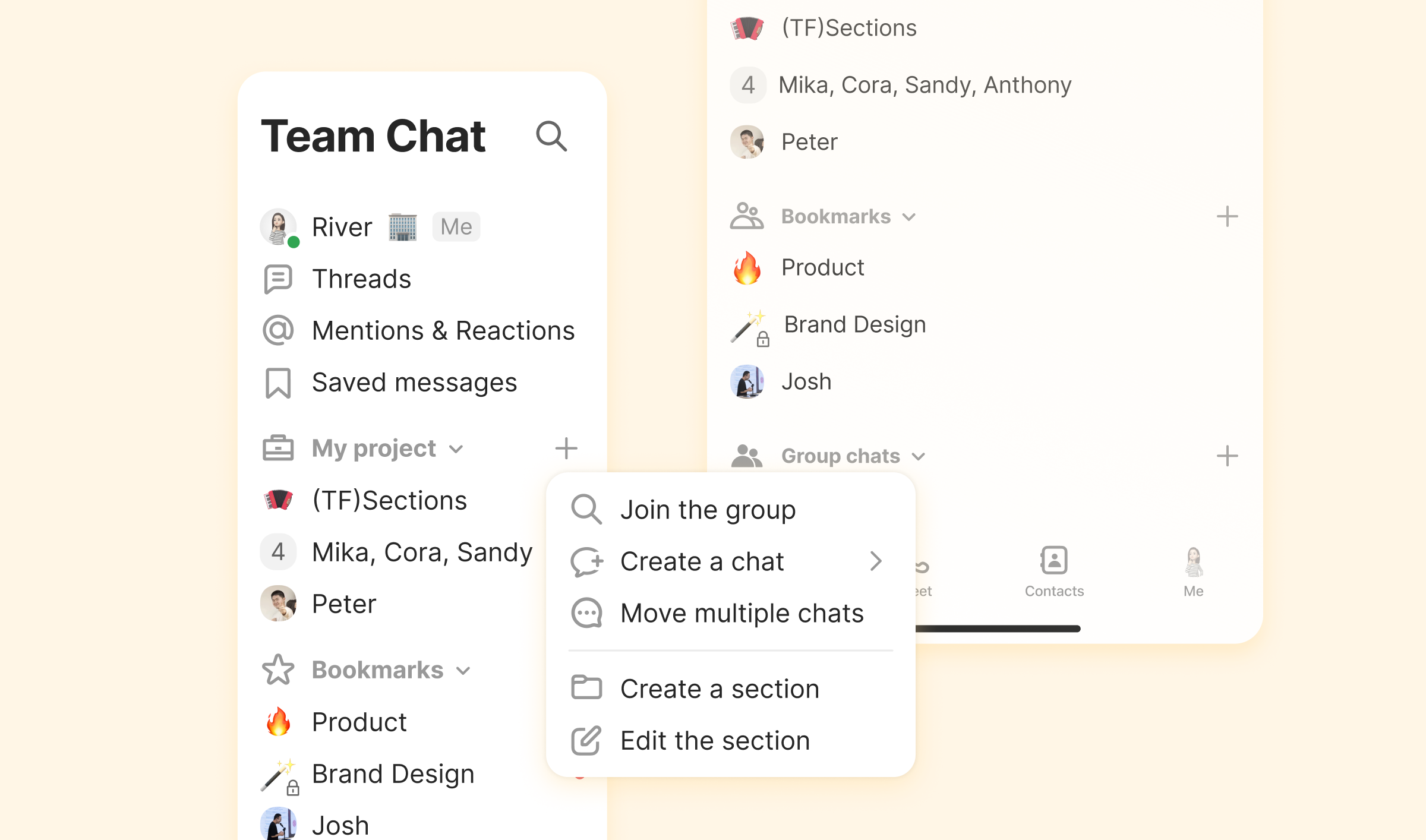Collapse the My project section chevron

456,449
